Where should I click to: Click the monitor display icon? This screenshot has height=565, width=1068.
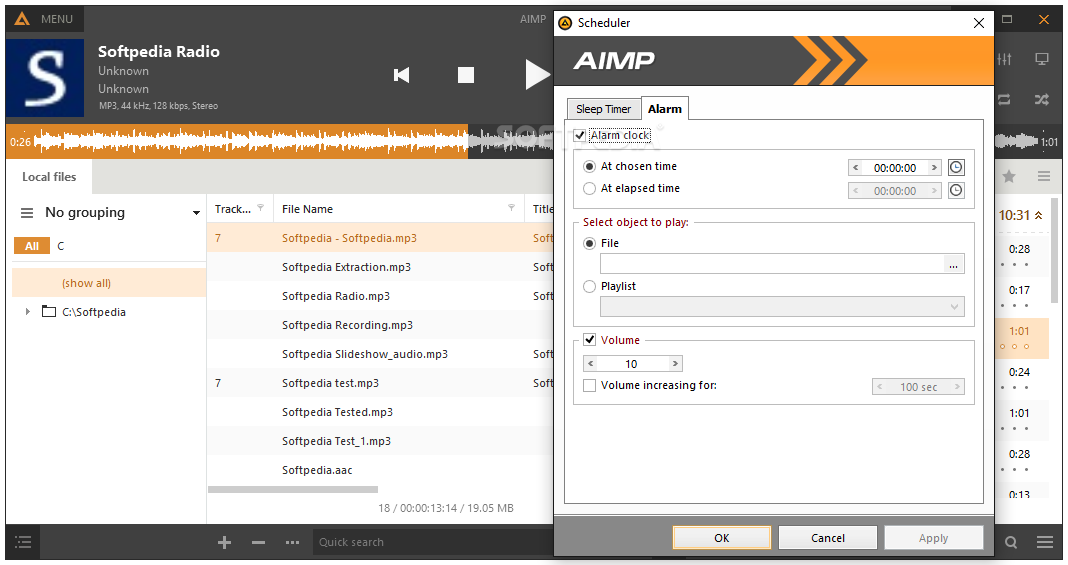click(1041, 59)
